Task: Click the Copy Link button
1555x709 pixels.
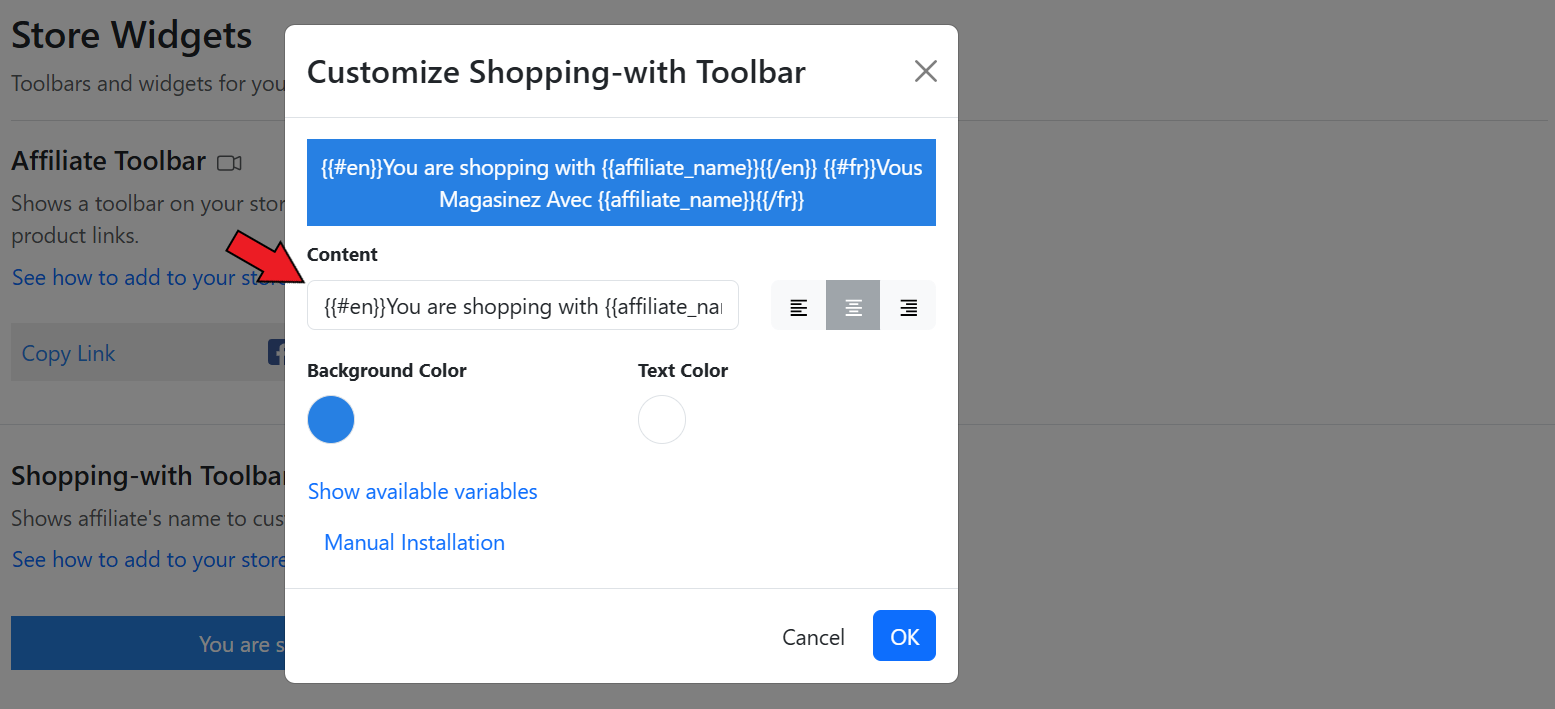Action: 69,354
